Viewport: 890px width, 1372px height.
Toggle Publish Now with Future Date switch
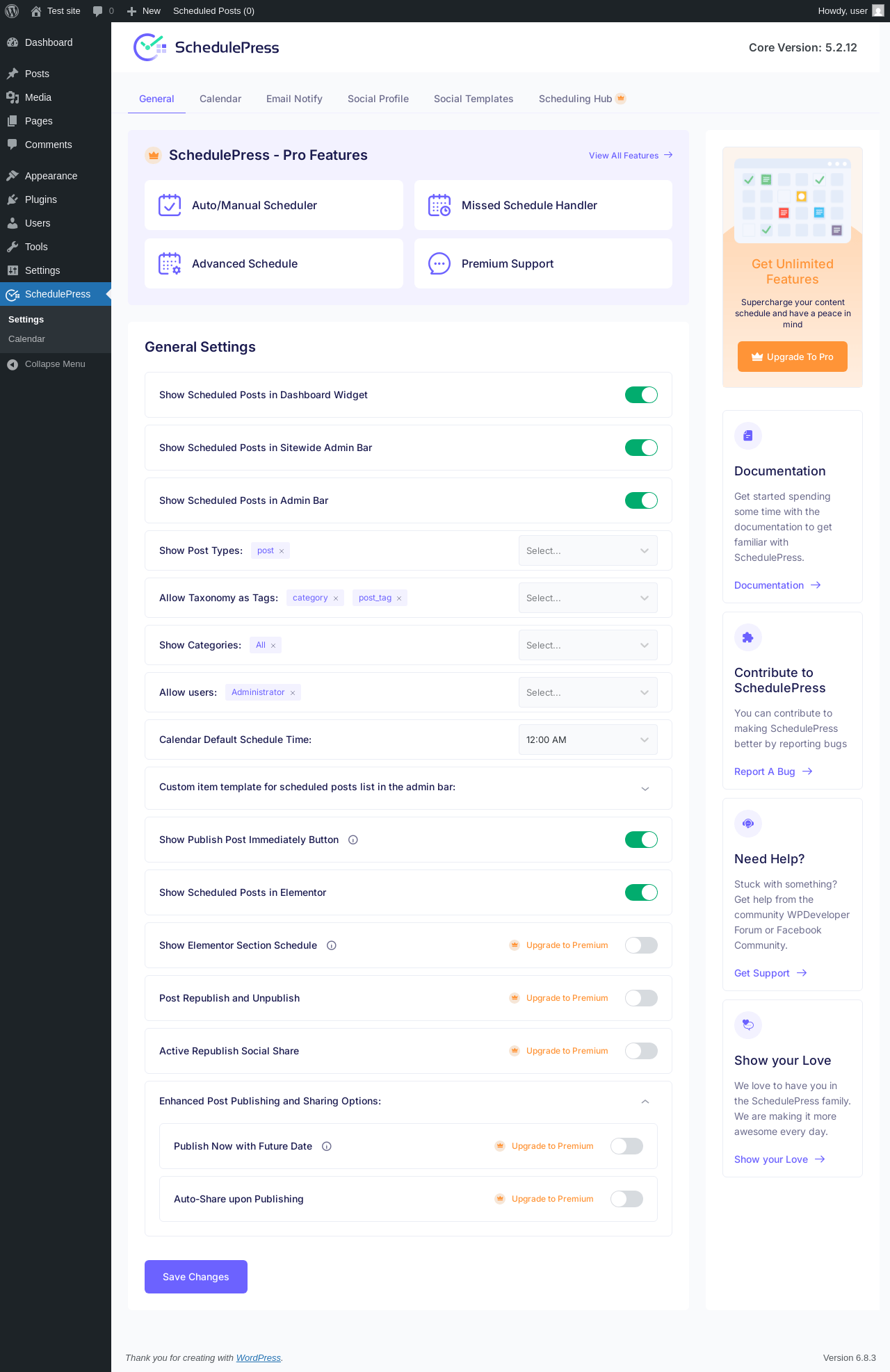click(x=626, y=1146)
